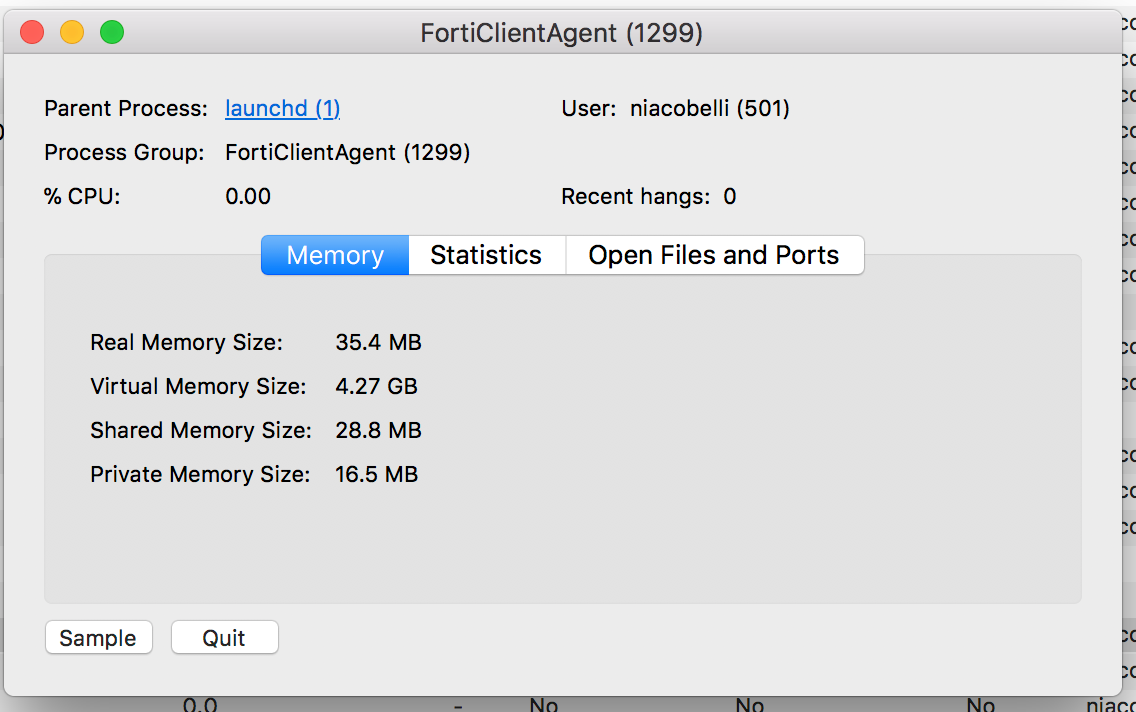The image size is (1136, 712).
Task: Click the Real Memory Size label
Action: 186,342
